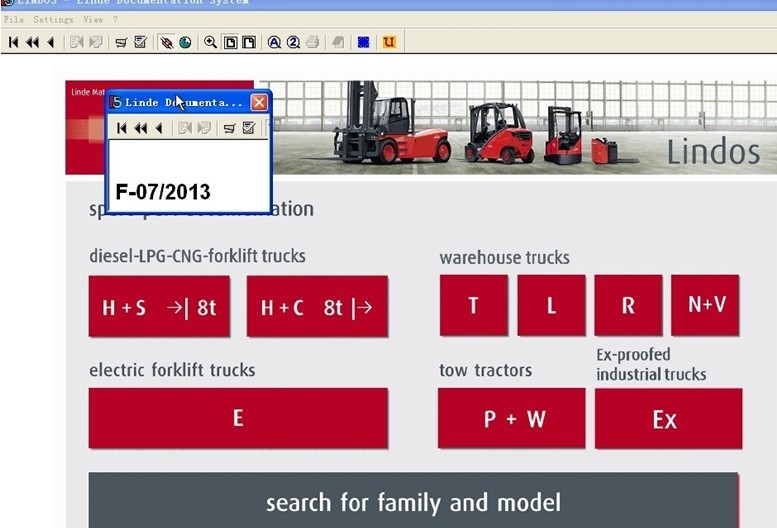Image resolution: width=777 pixels, height=528 pixels.
Task: Open shopping cart icon in popup window
Action: pos(229,129)
